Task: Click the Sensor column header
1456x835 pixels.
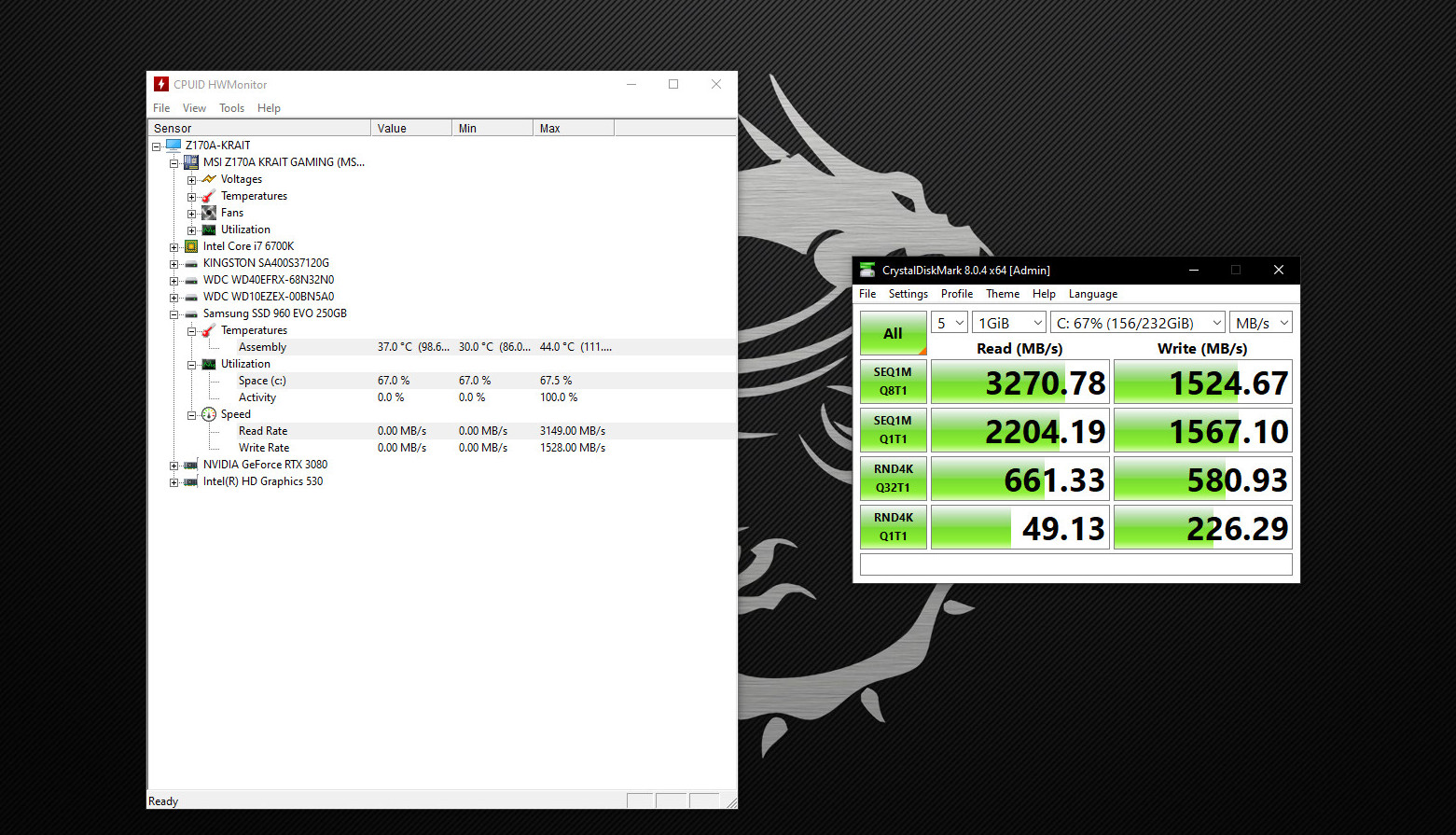Action: pyautogui.click(x=259, y=128)
